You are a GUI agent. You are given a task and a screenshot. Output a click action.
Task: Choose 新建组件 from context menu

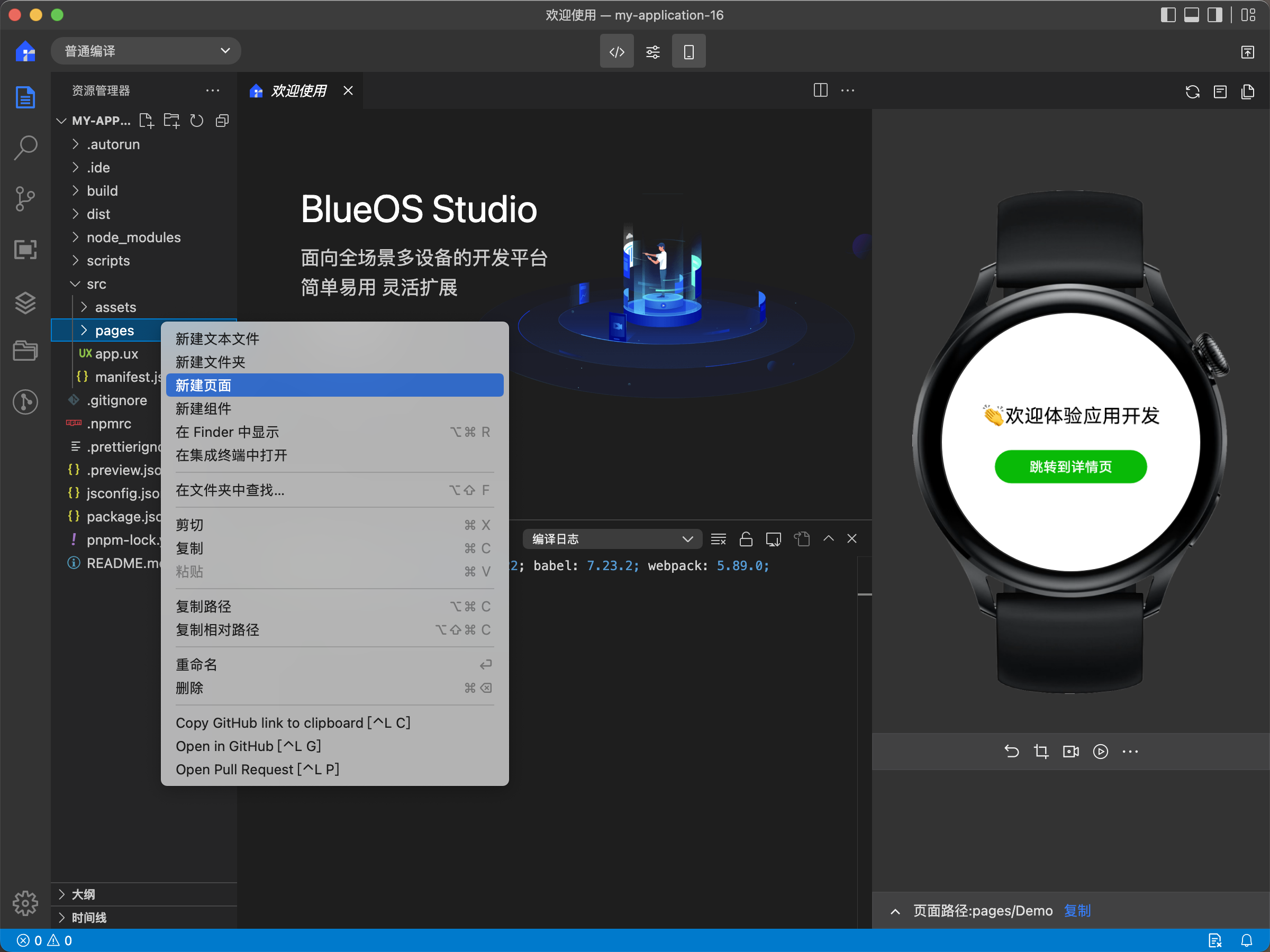tap(335, 409)
